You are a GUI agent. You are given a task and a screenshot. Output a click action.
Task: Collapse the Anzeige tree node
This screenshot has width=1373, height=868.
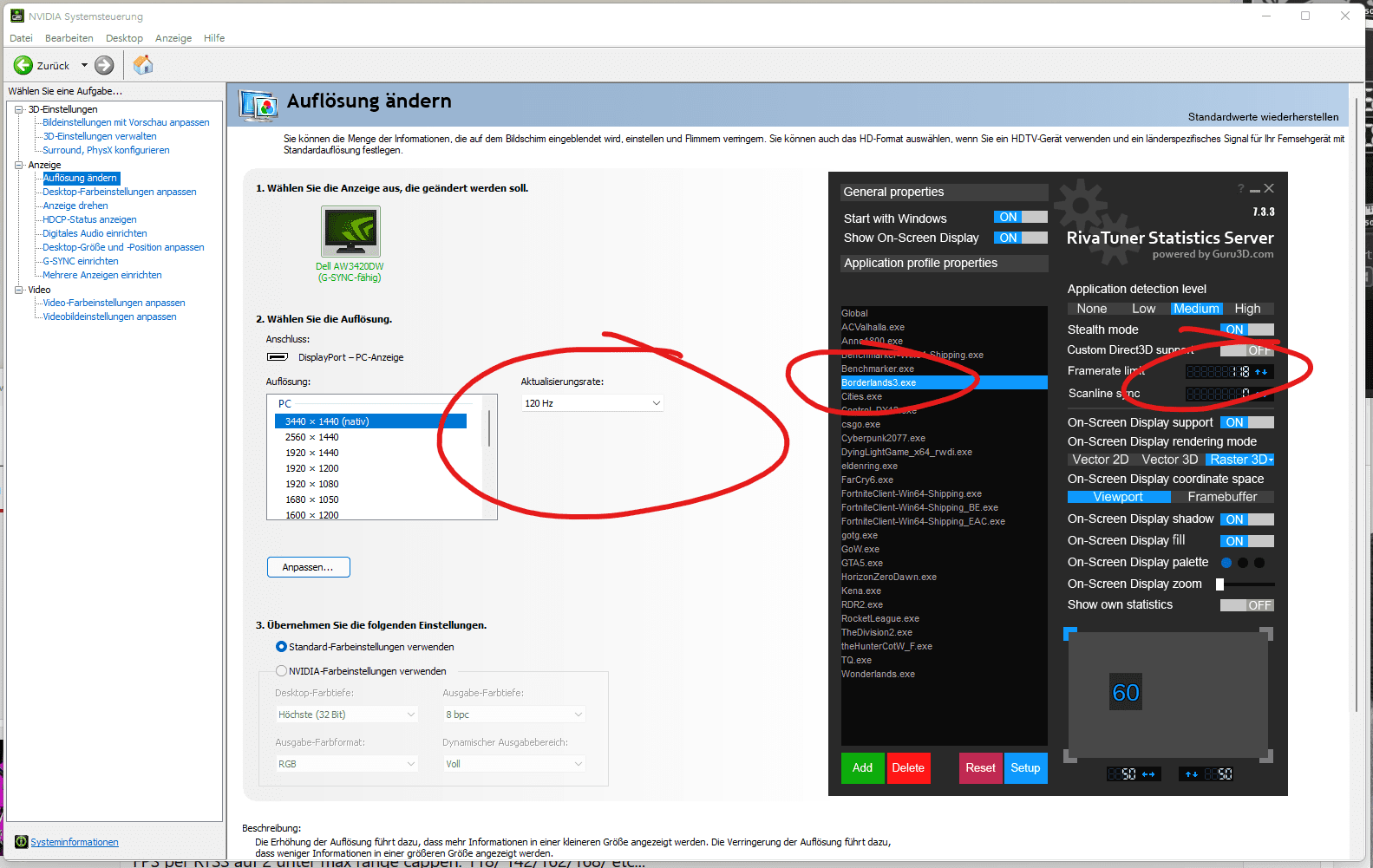19,165
